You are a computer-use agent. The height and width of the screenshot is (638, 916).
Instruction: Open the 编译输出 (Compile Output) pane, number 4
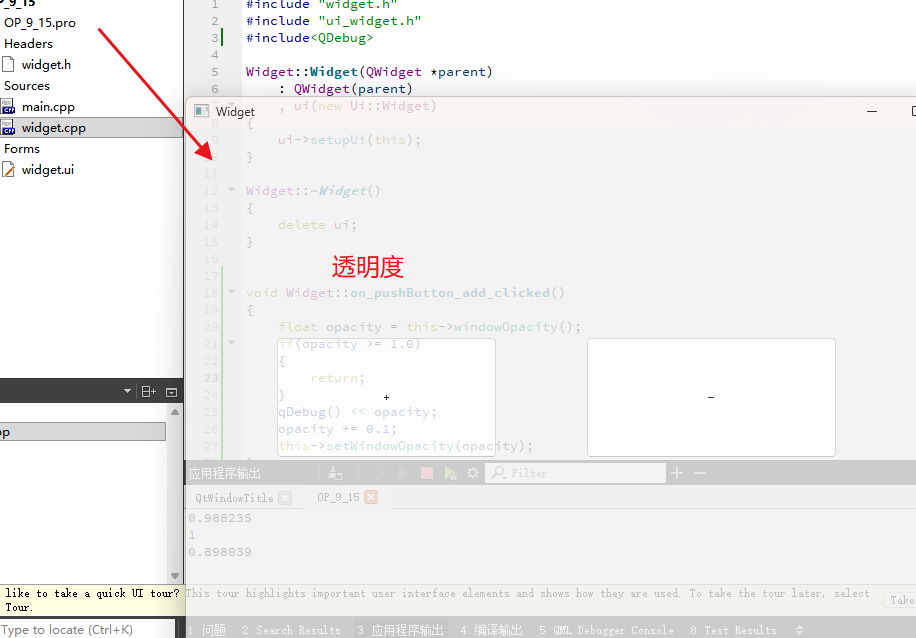491,630
